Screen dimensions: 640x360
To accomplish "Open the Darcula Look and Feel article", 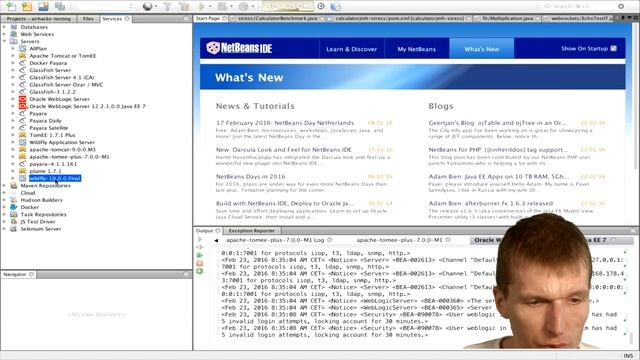I will [x=284, y=150].
